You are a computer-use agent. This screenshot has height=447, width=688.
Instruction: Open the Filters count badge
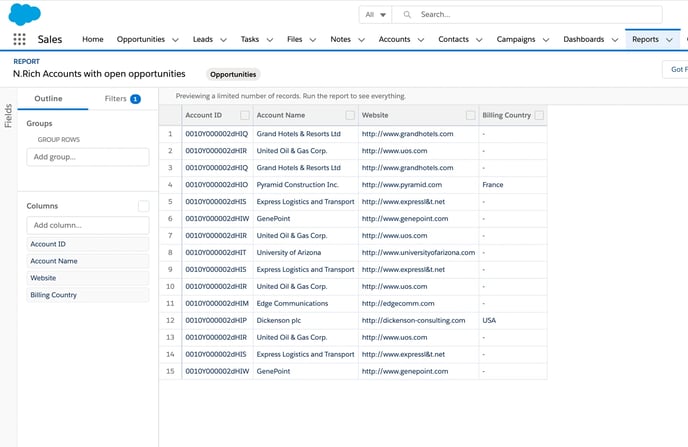(x=136, y=99)
